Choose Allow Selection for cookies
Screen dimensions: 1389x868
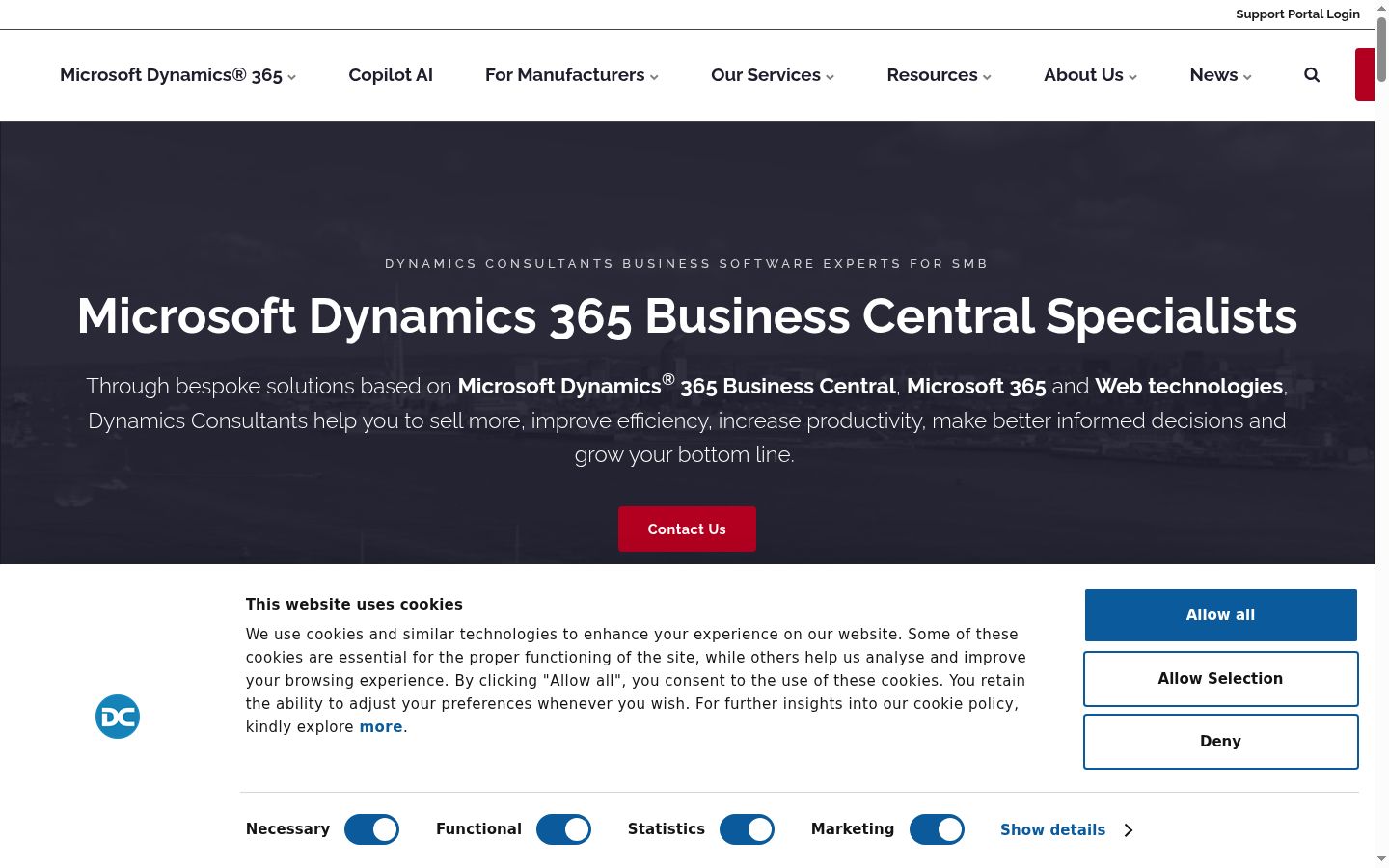pyautogui.click(x=1220, y=679)
